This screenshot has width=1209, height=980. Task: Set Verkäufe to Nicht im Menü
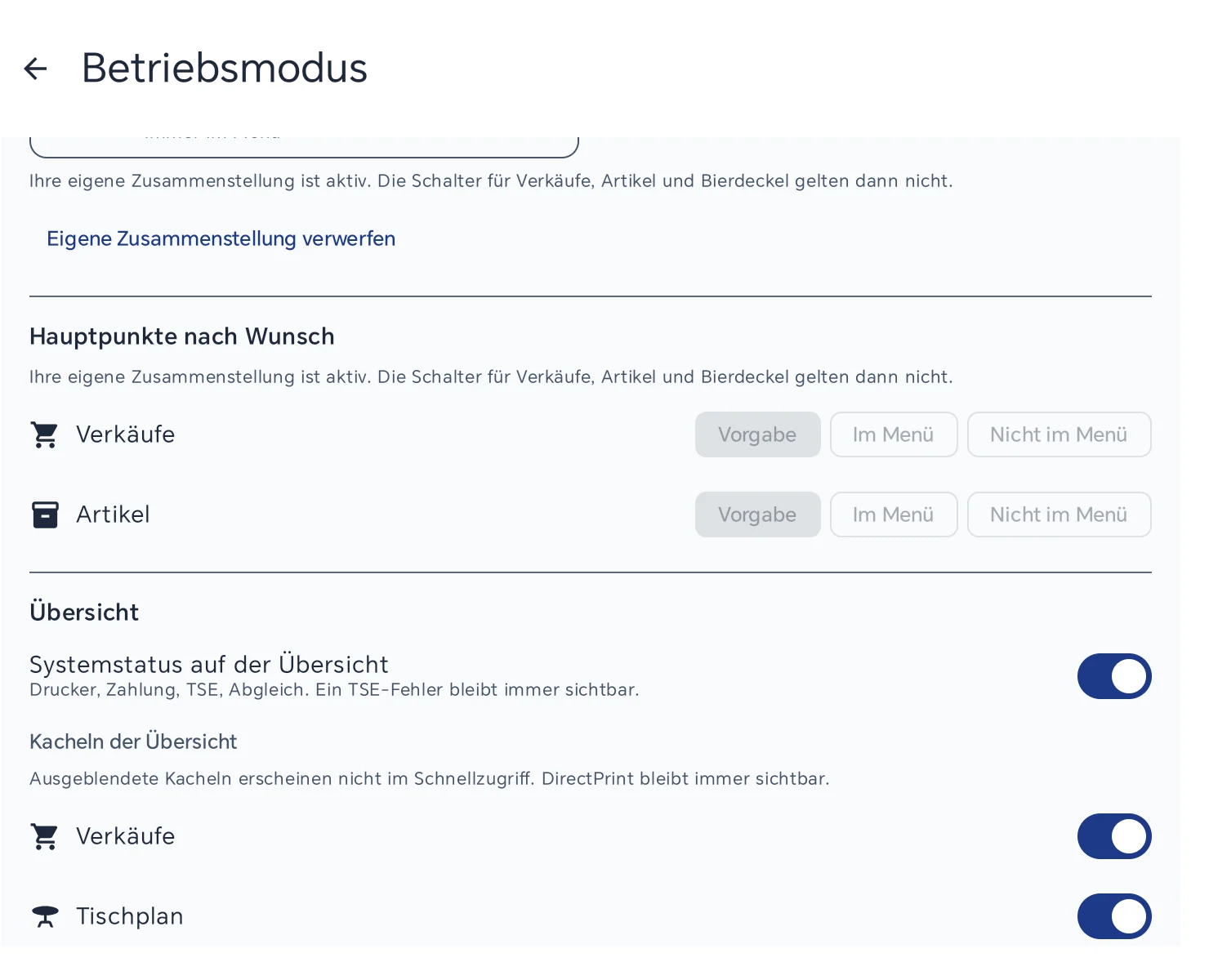pyautogui.click(x=1060, y=434)
